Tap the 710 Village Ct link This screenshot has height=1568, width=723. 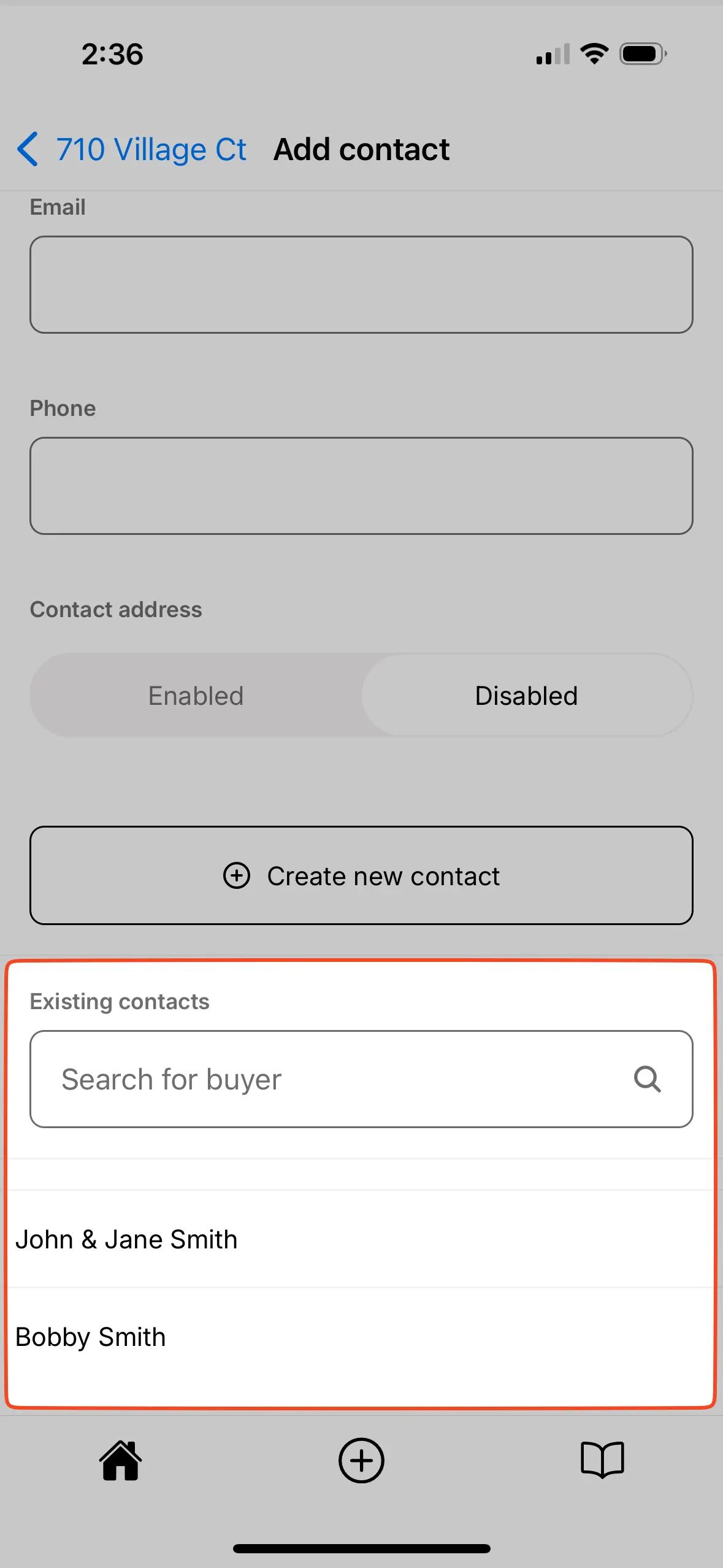[x=151, y=149]
